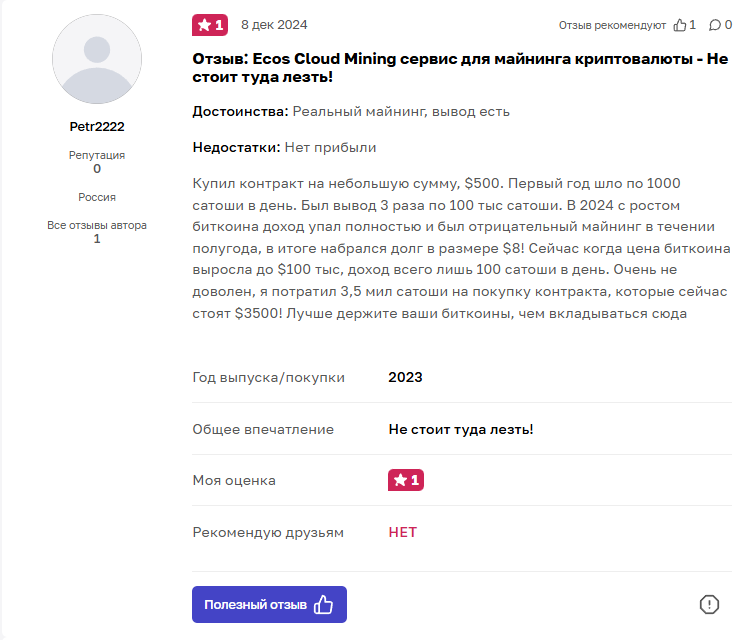
Task: Open comments via speech bubble icon
Action: pyautogui.click(x=714, y=25)
